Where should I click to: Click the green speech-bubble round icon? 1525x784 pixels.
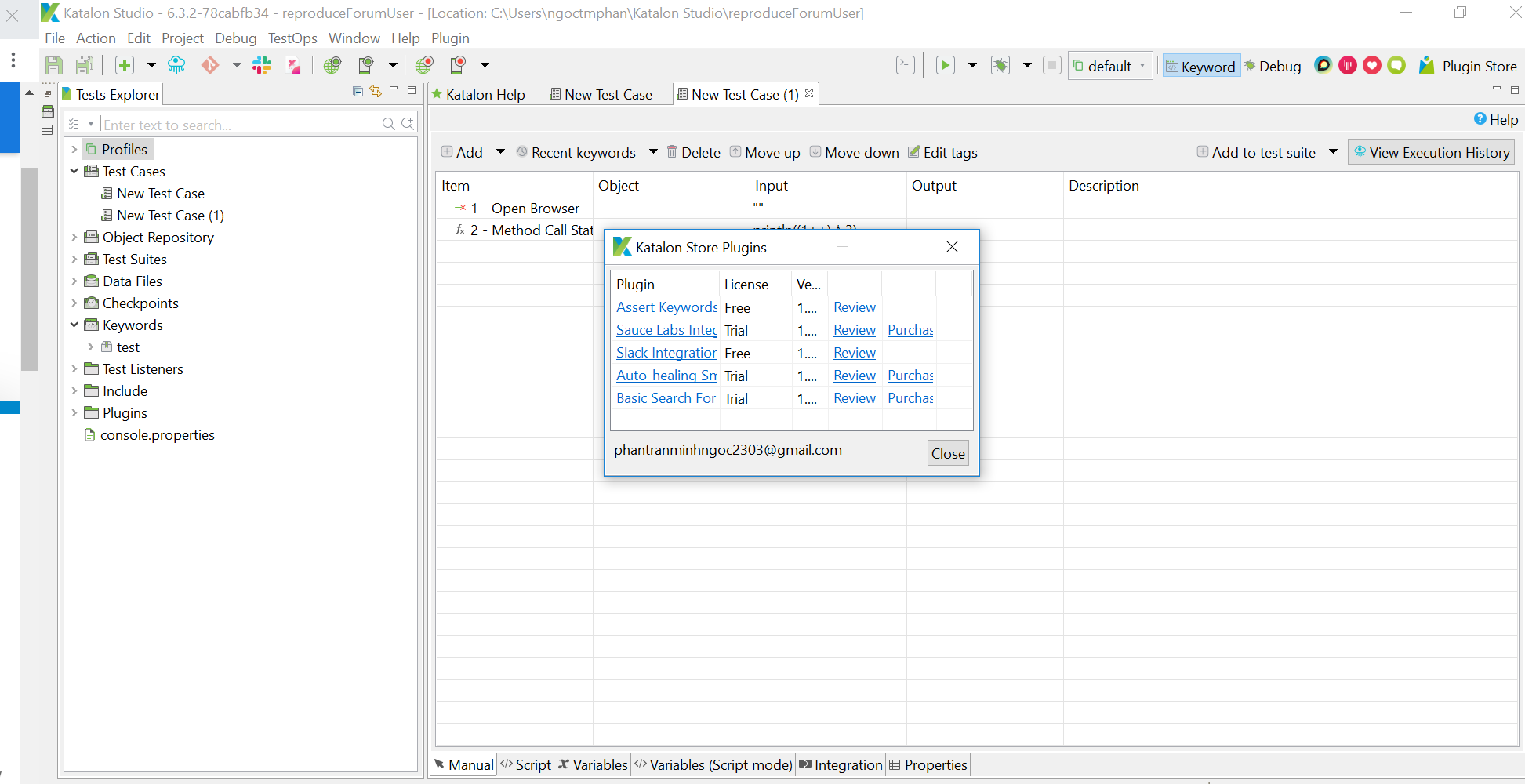click(x=1396, y=65)
